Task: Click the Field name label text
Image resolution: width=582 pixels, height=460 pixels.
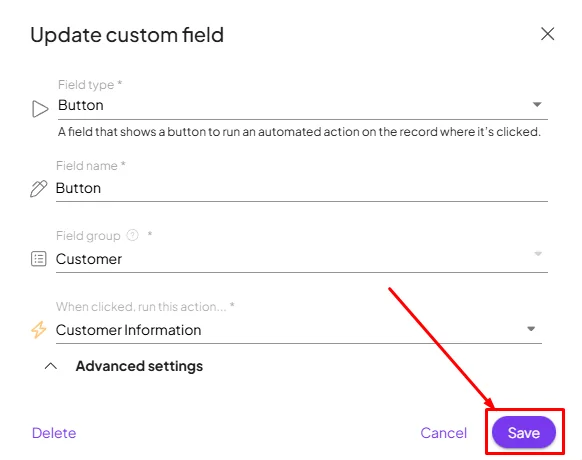Action: point(87,166)
